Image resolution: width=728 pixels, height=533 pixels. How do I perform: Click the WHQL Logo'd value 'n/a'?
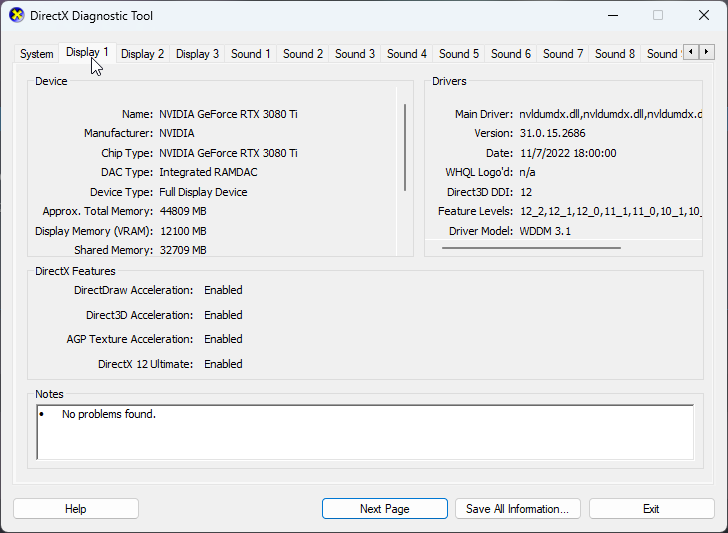click(527, 172)
